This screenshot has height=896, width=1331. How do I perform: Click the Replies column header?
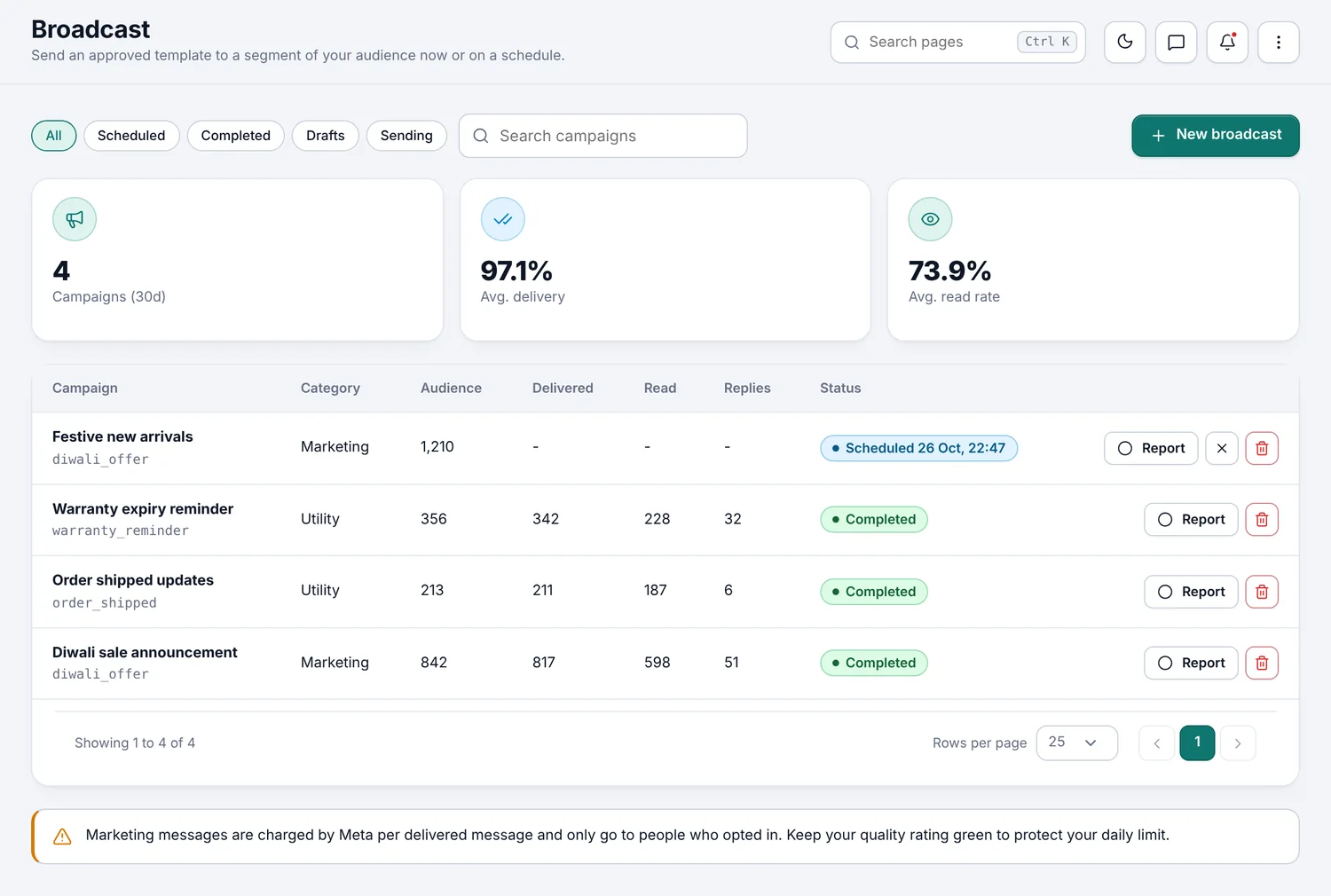point(747,388)
